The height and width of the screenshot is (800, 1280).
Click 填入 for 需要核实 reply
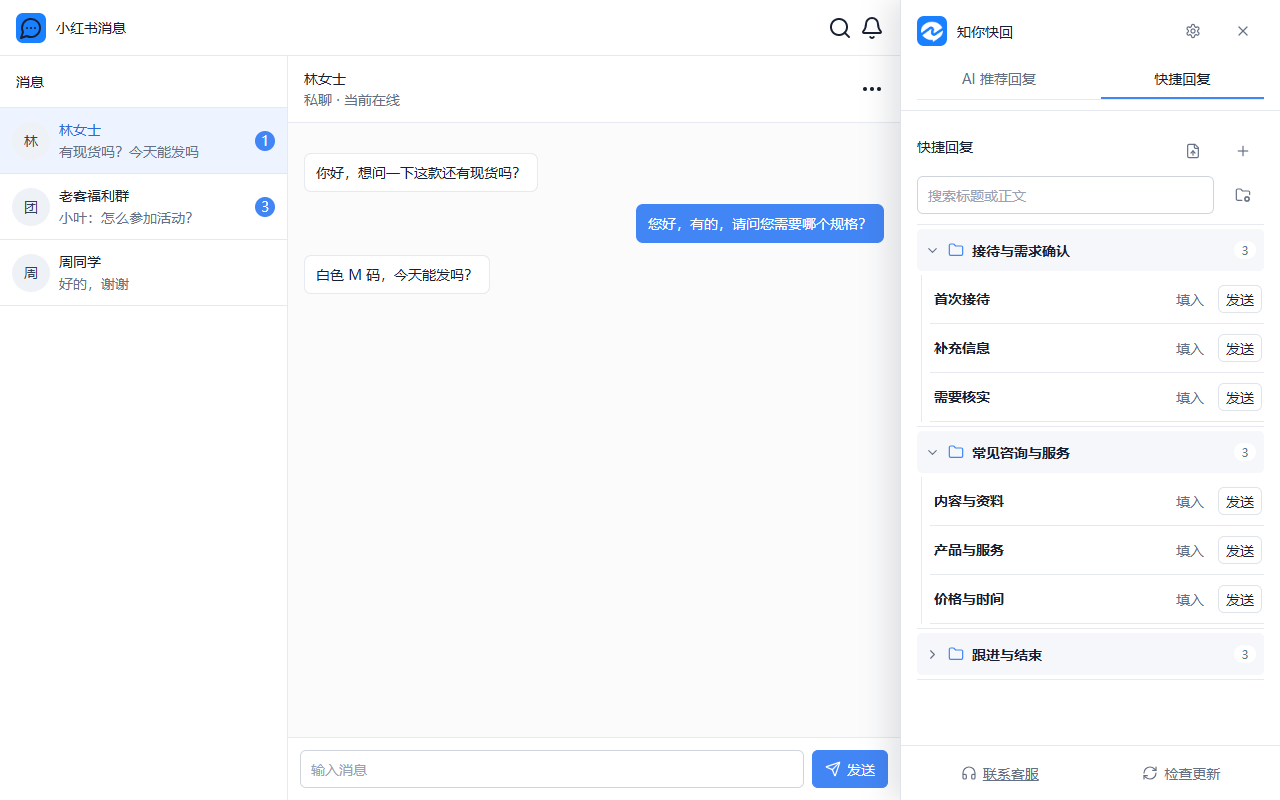[1190, 398]
